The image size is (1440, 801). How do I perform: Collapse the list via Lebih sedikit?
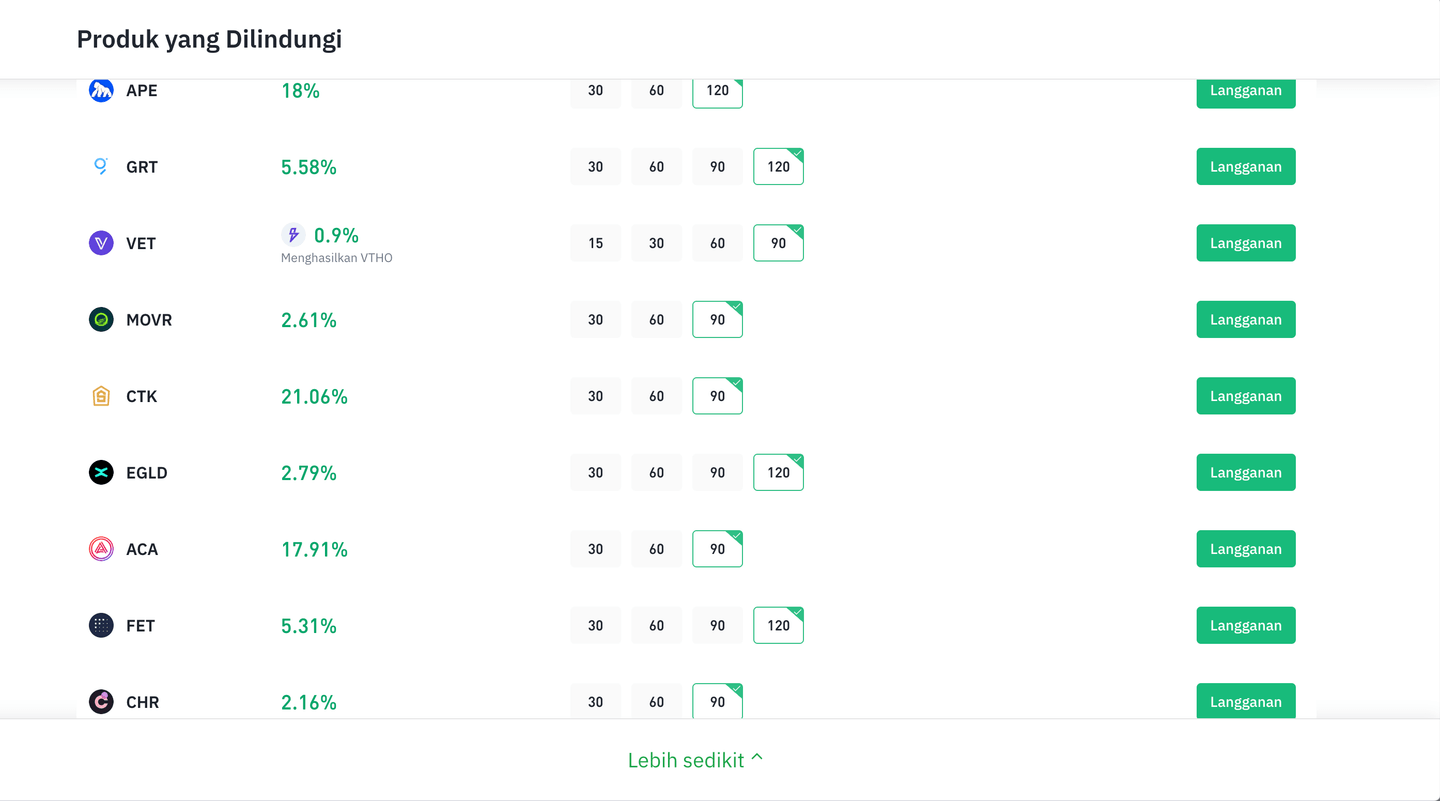[686, 759]
